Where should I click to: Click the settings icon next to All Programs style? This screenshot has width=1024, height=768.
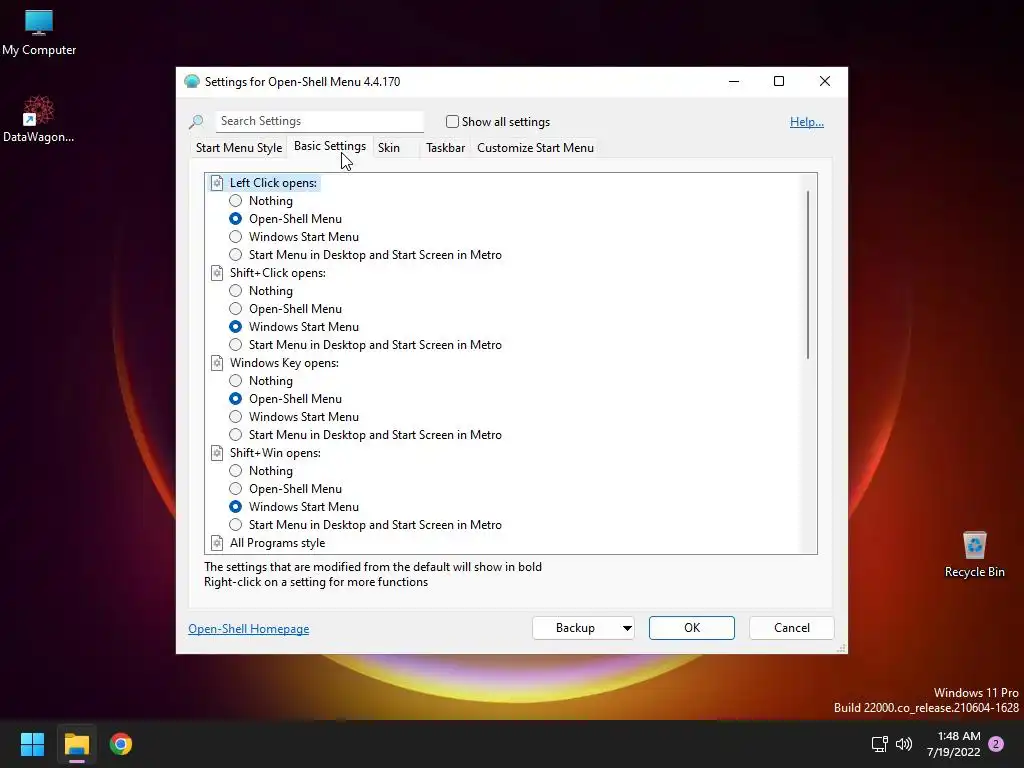[x=217, y=543]
